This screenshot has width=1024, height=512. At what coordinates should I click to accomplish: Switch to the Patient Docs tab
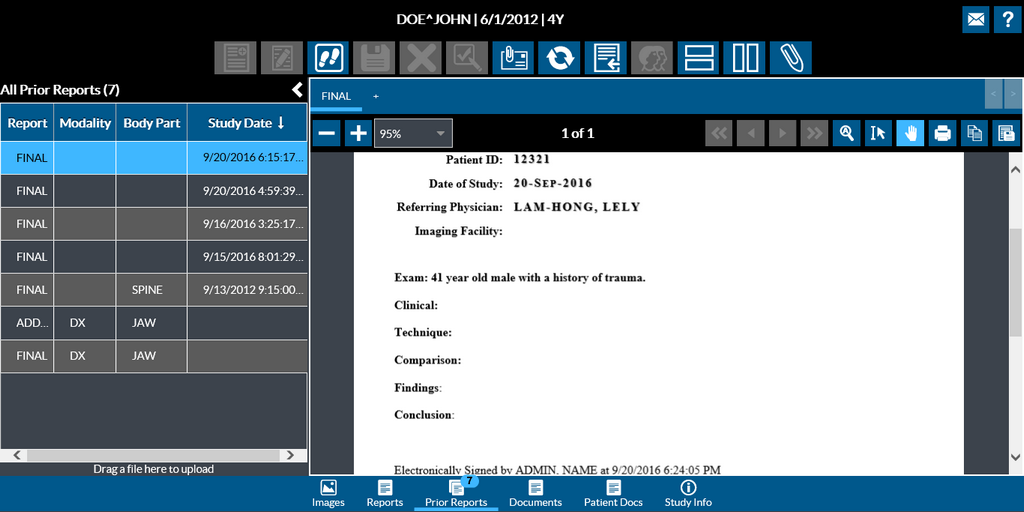click(x=612, y=493)
